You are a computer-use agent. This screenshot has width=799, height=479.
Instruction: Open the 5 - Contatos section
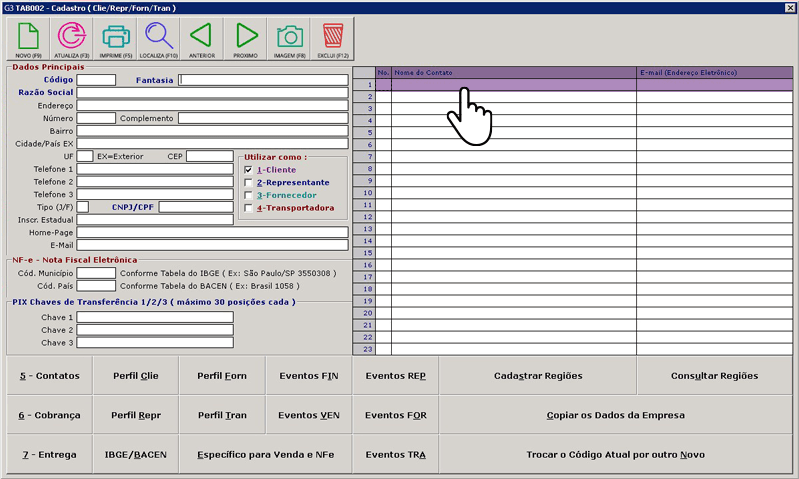point(49,376)
